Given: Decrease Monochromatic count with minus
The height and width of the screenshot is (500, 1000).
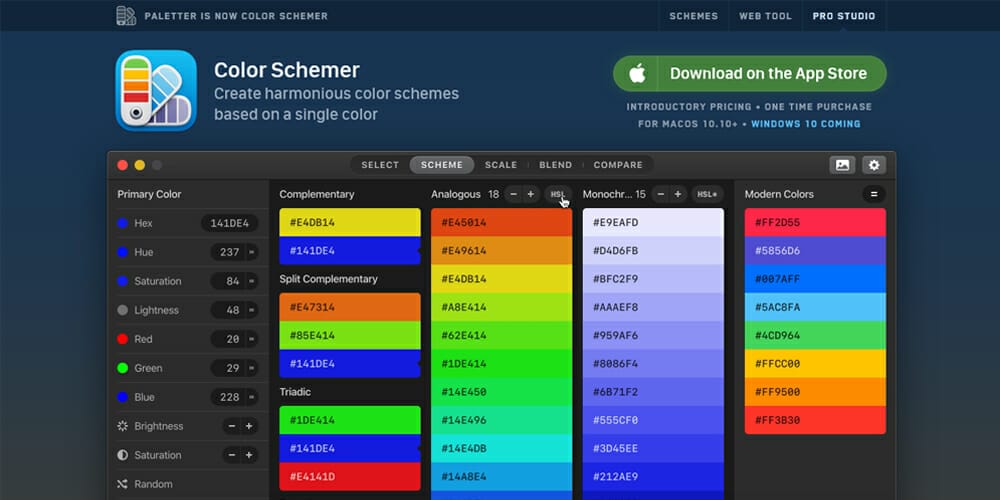Looking at the screenshot, I should click(x=661, y=194).
